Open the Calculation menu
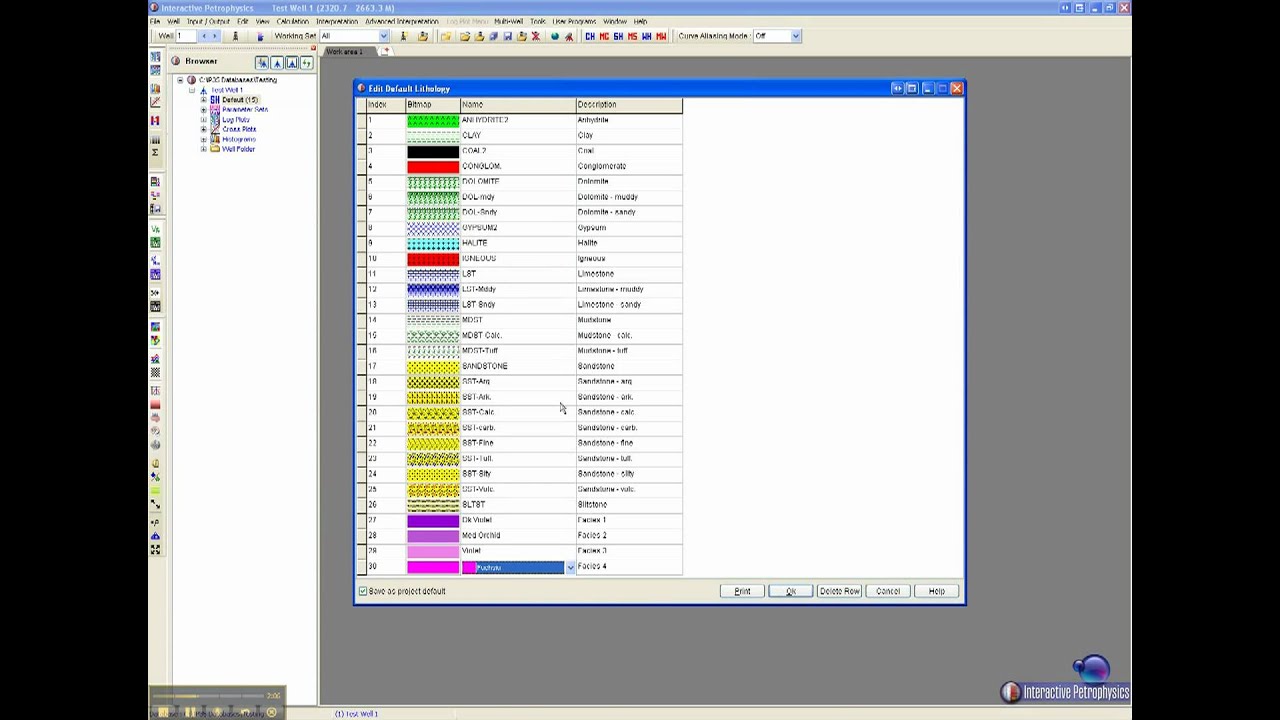The width and height of the screenshot is (1280, 720). coord(293,21)
